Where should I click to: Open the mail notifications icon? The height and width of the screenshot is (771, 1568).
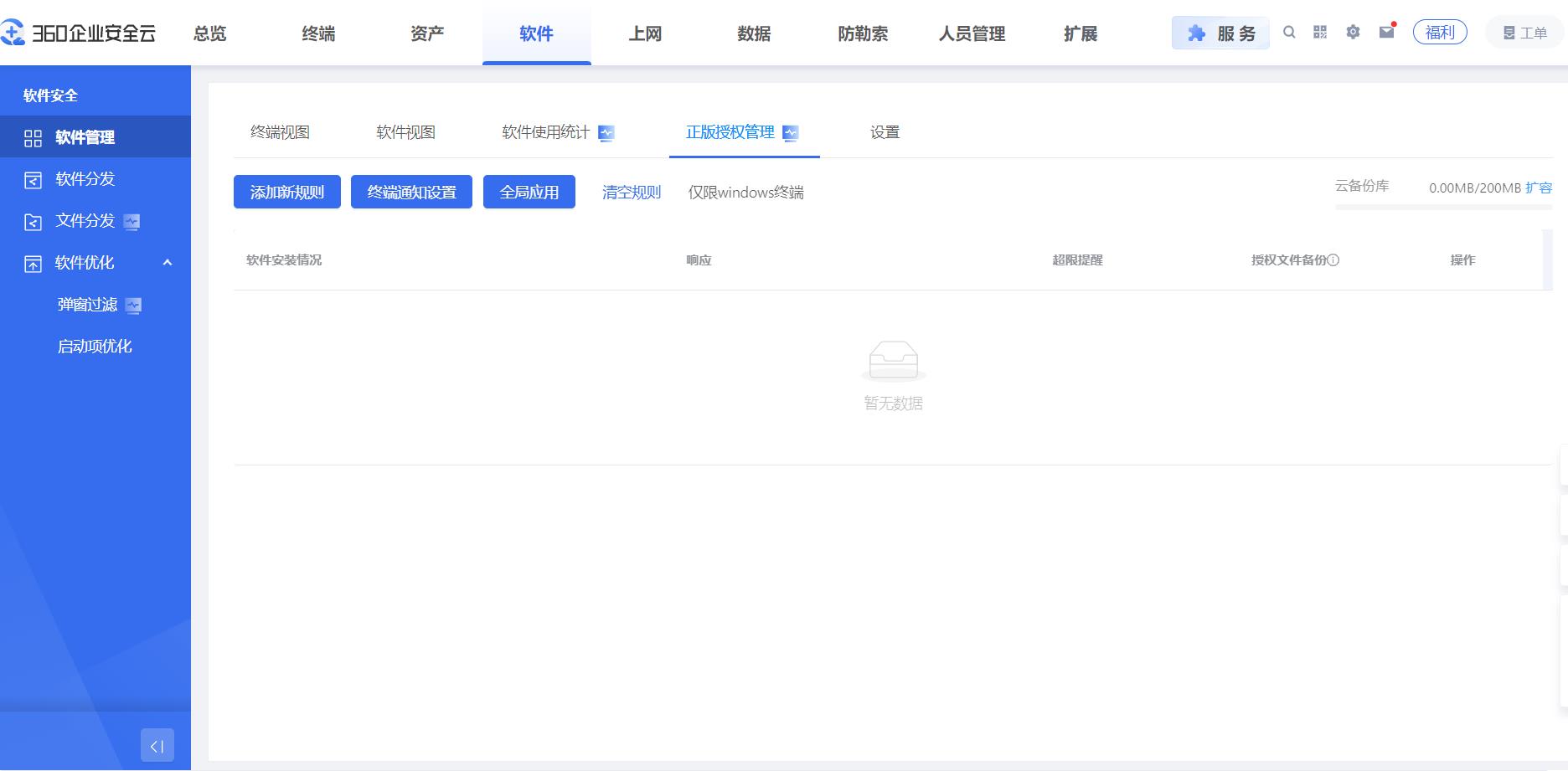1387,31
